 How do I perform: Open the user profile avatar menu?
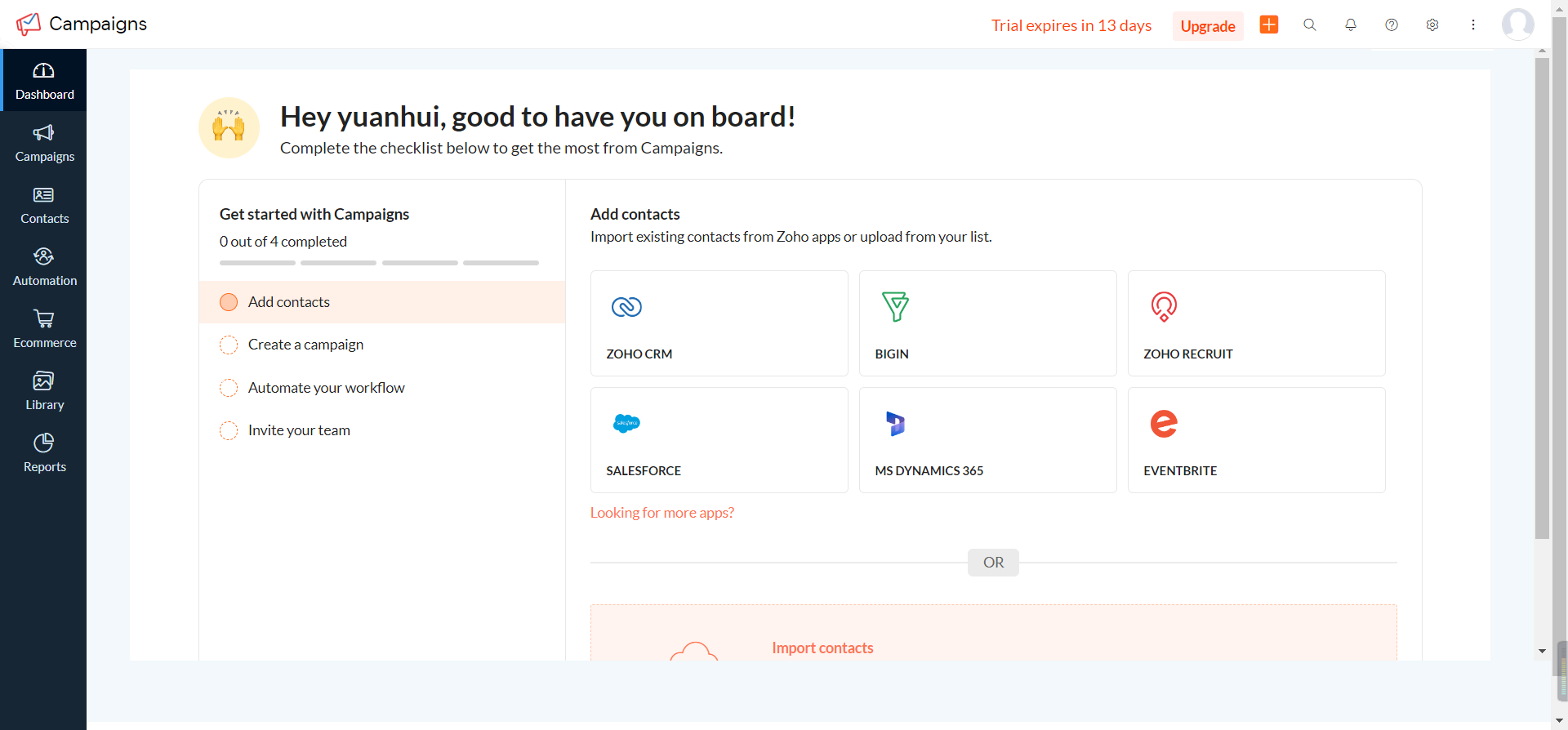[x=1517, y=24]
